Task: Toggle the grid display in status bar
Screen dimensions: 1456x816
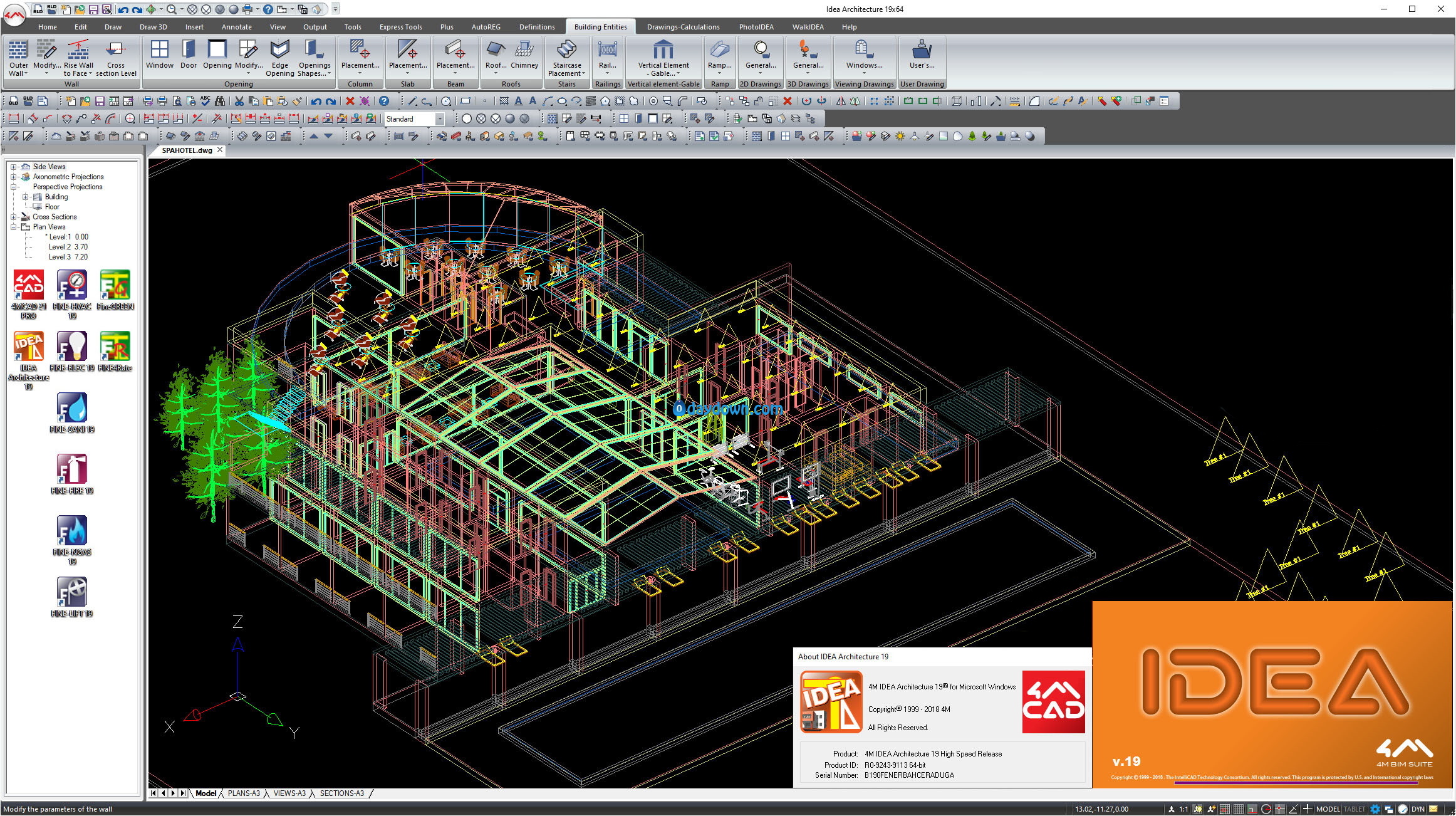Action: pos(1239,809)
